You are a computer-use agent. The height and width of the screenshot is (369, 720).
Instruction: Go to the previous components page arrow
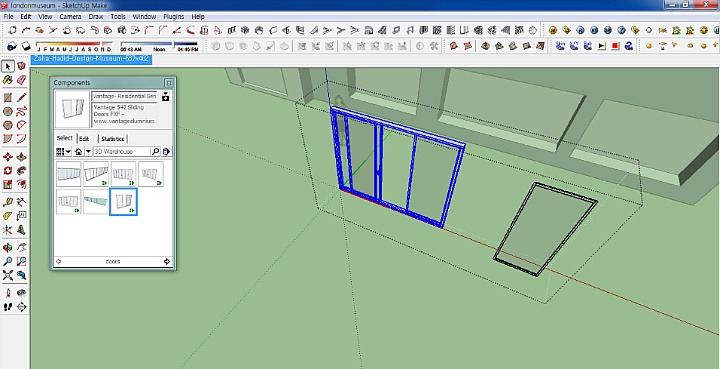pyautogui.click(x=58, y=262)
